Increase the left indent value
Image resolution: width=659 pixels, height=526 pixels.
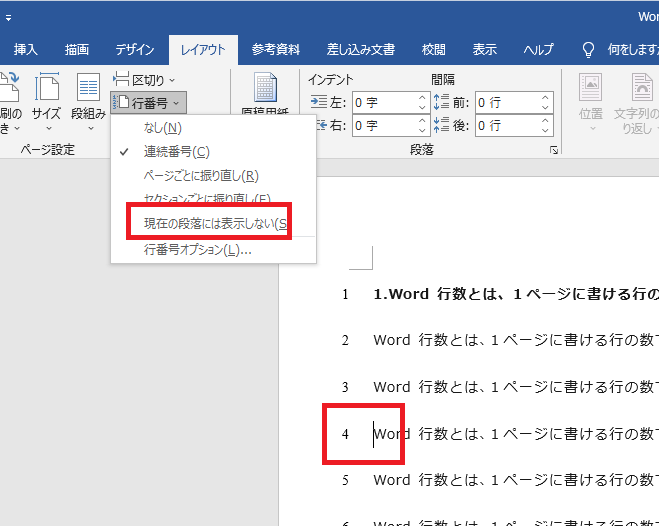pos(422,97)
